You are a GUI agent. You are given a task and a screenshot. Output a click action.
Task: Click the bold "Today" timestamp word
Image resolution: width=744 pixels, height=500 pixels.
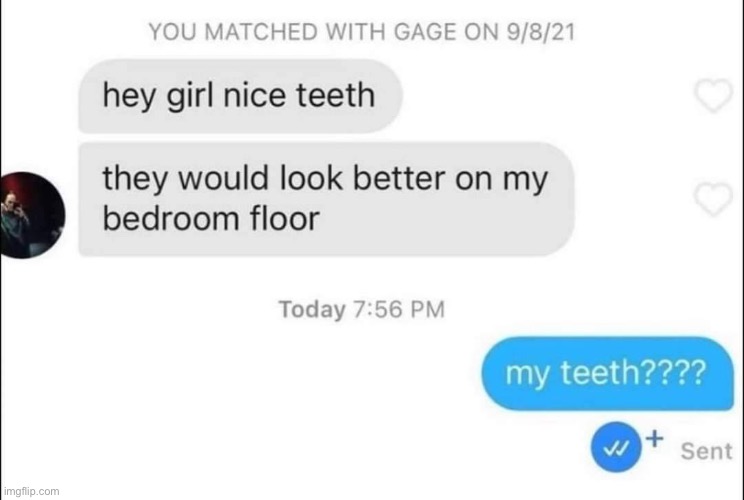tap(312, 310)
